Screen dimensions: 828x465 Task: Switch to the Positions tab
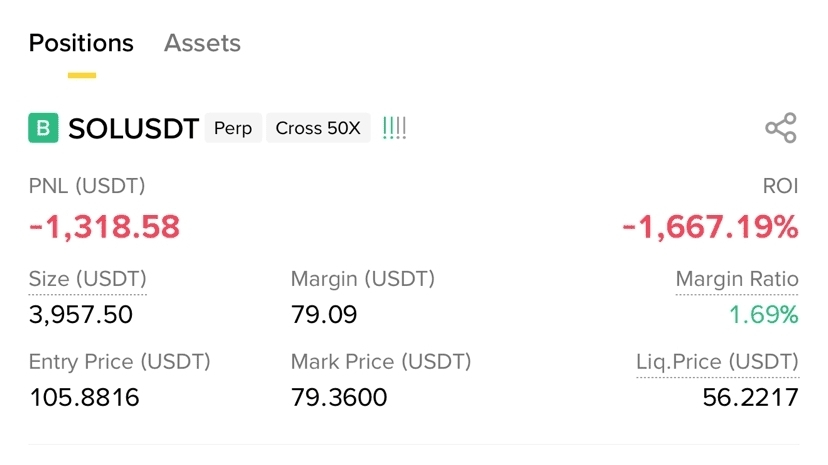81,44
